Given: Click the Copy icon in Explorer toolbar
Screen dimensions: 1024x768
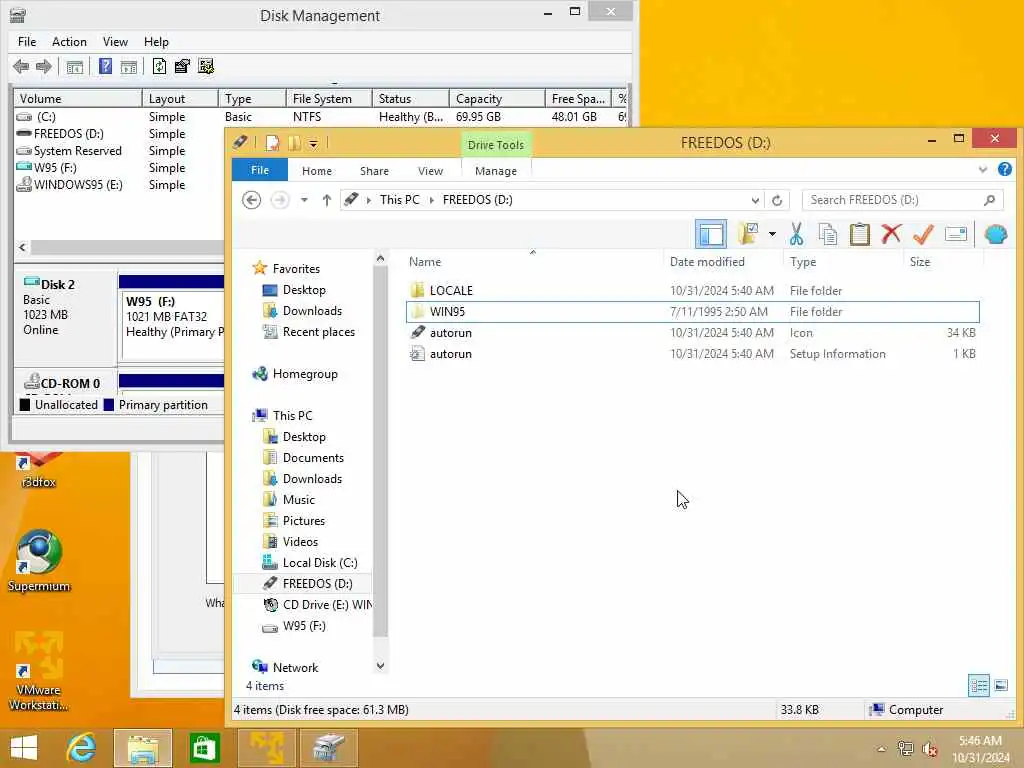Looking at the screenshot, I should [x=828, y=234].
